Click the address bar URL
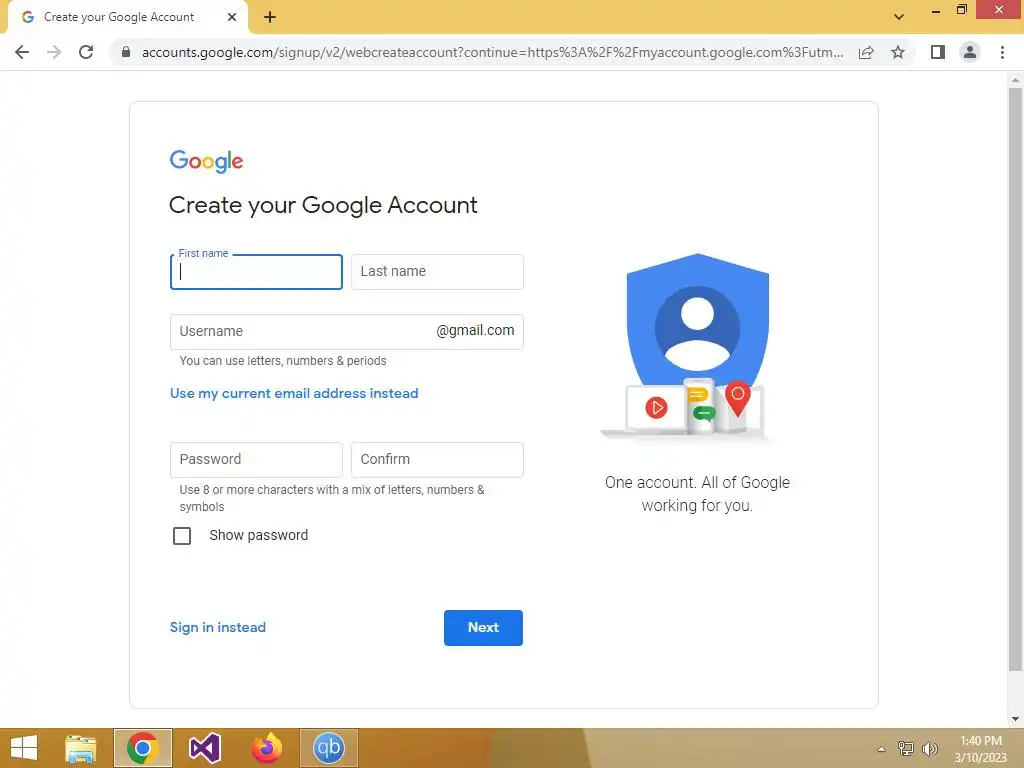The width and height of the screenshot is (1024, 768). click(x=492, y=52)
